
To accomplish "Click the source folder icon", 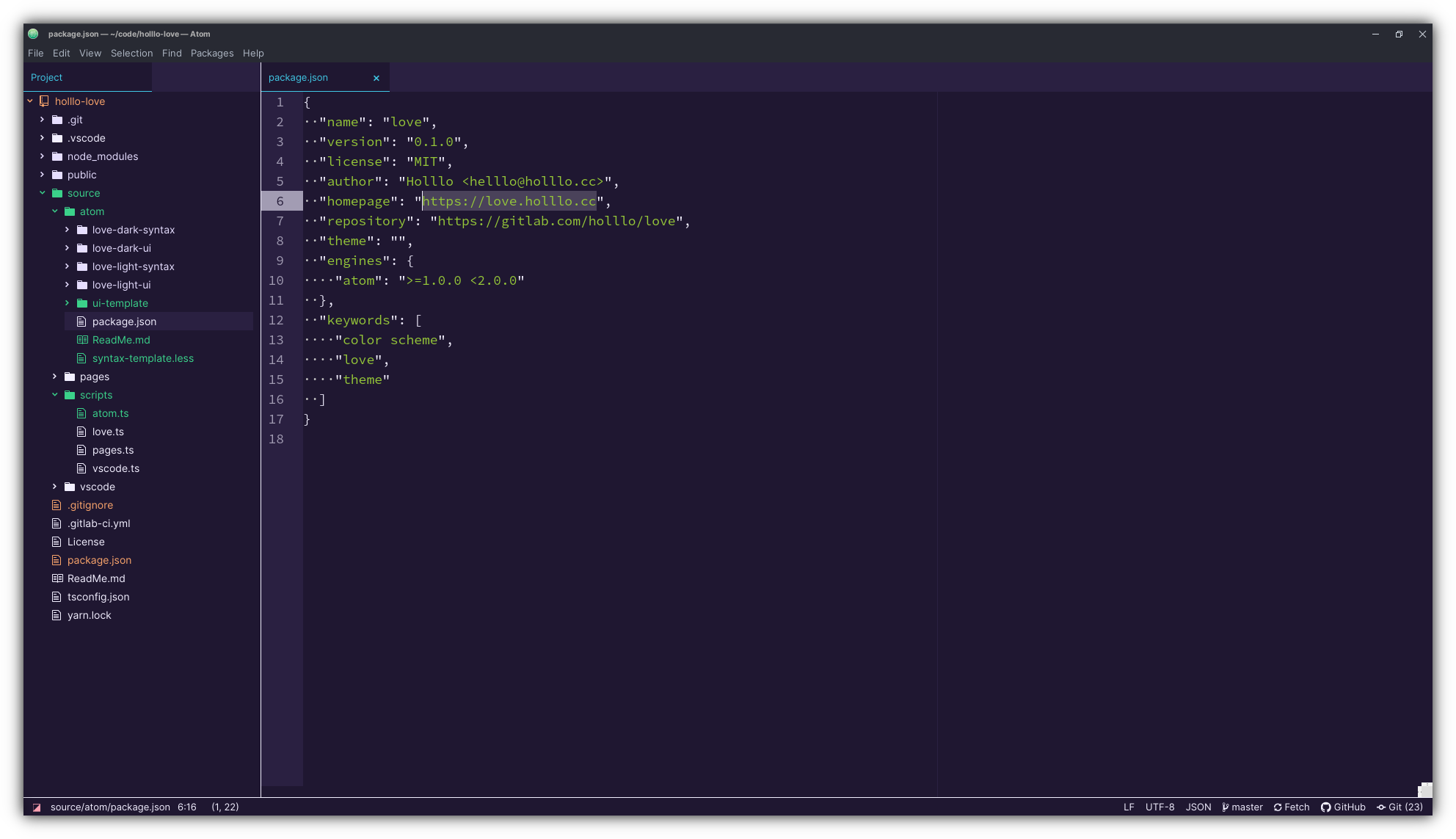I will (x=57, y=193).
